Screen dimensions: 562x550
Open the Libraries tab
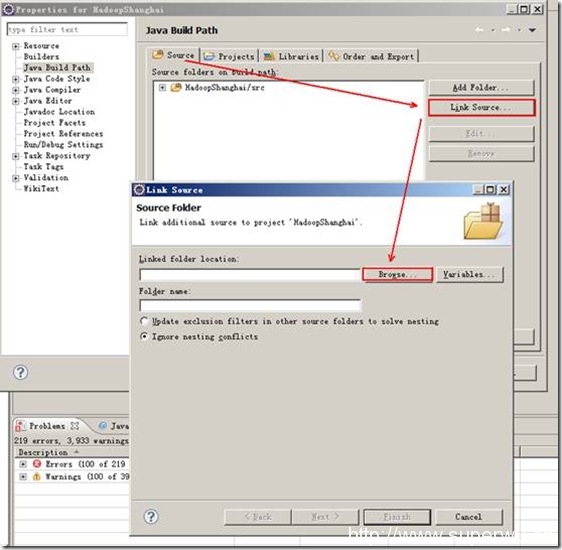[x=291, y=56]
